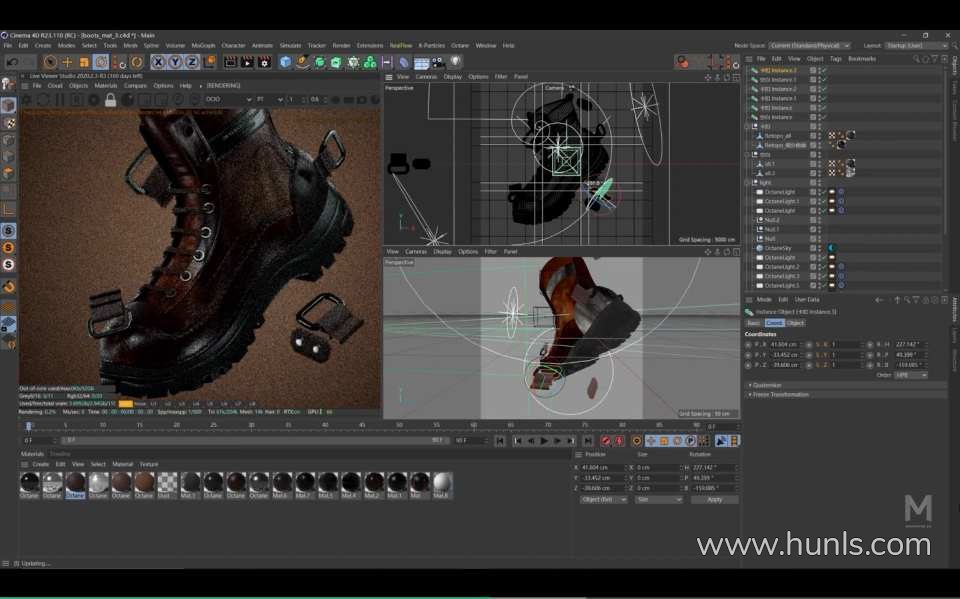Open the MoGraph menu

point(203,45)
